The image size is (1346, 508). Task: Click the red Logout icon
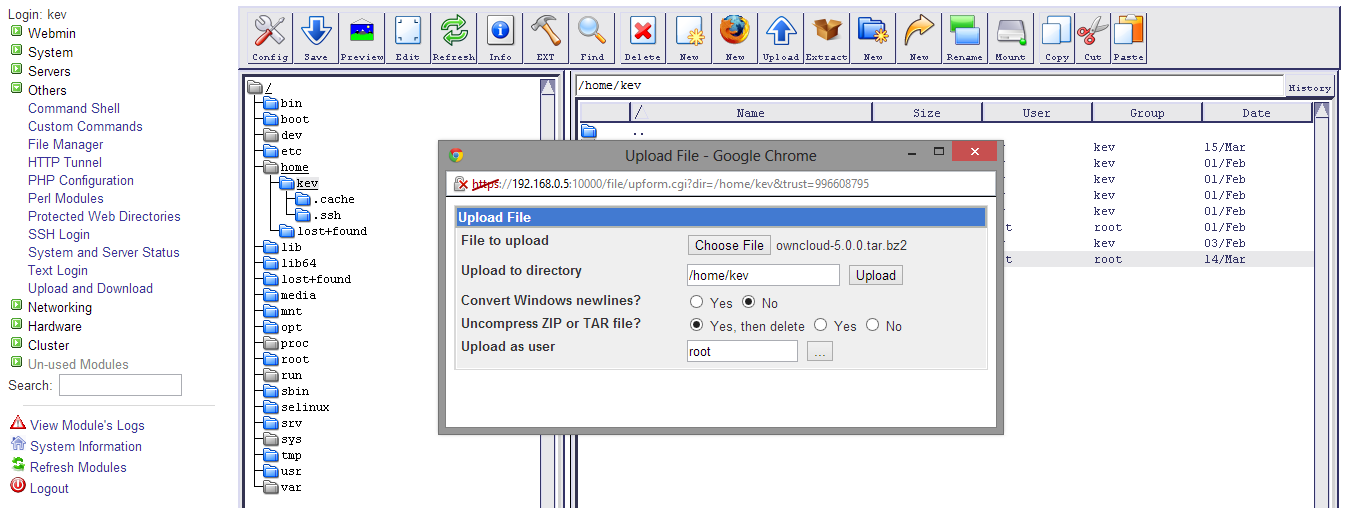18,487
